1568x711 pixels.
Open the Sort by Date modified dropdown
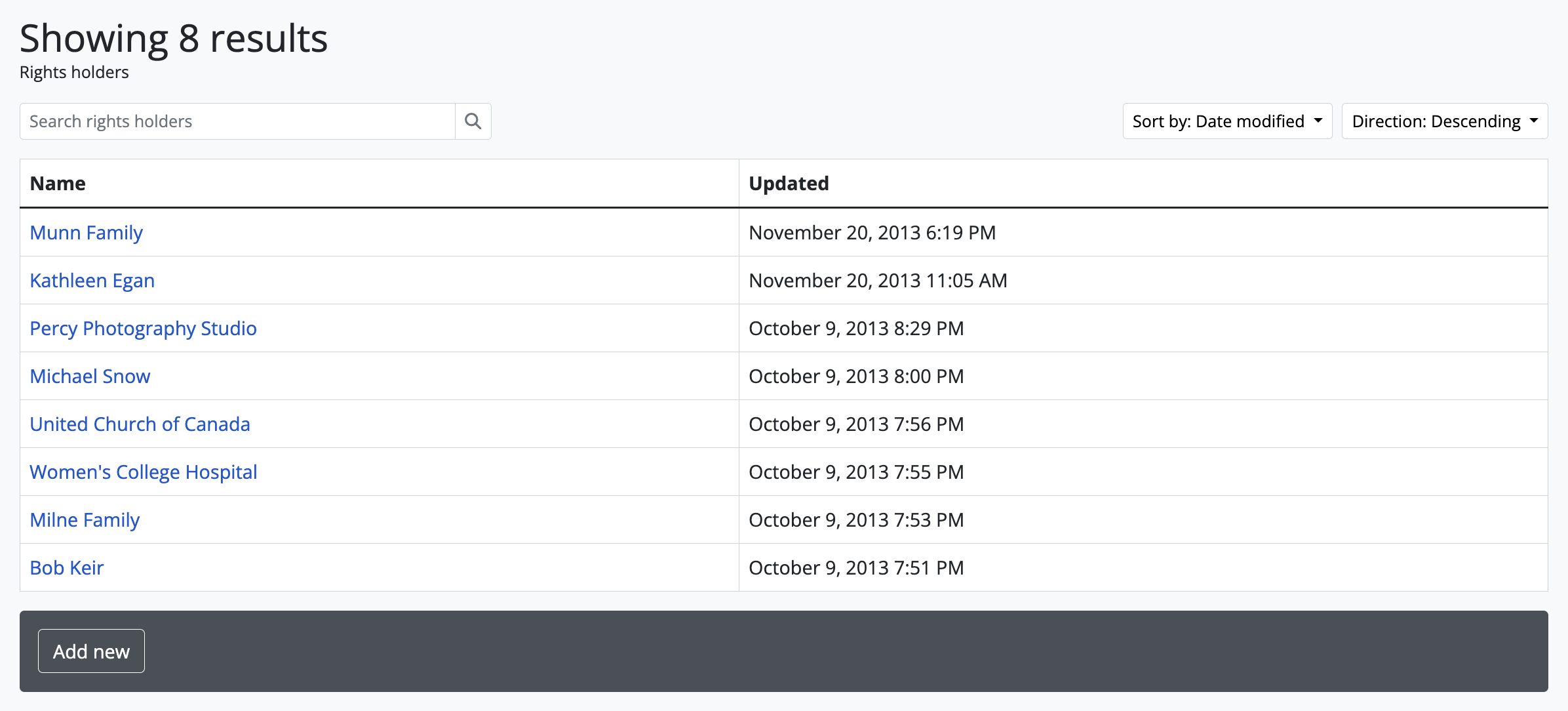[1226, 121]
